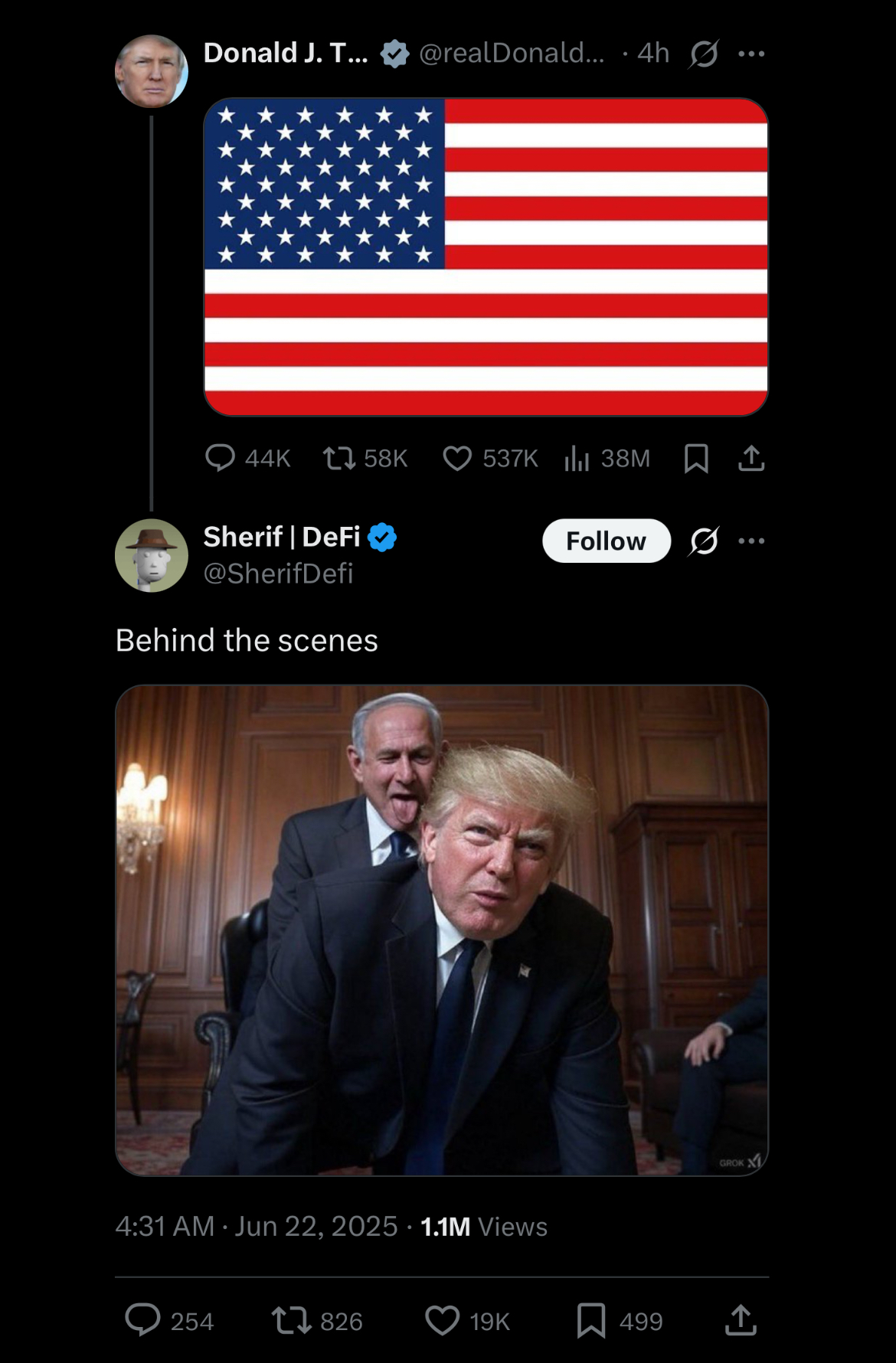Share the Behind the scenes post

click(741, 1320)
